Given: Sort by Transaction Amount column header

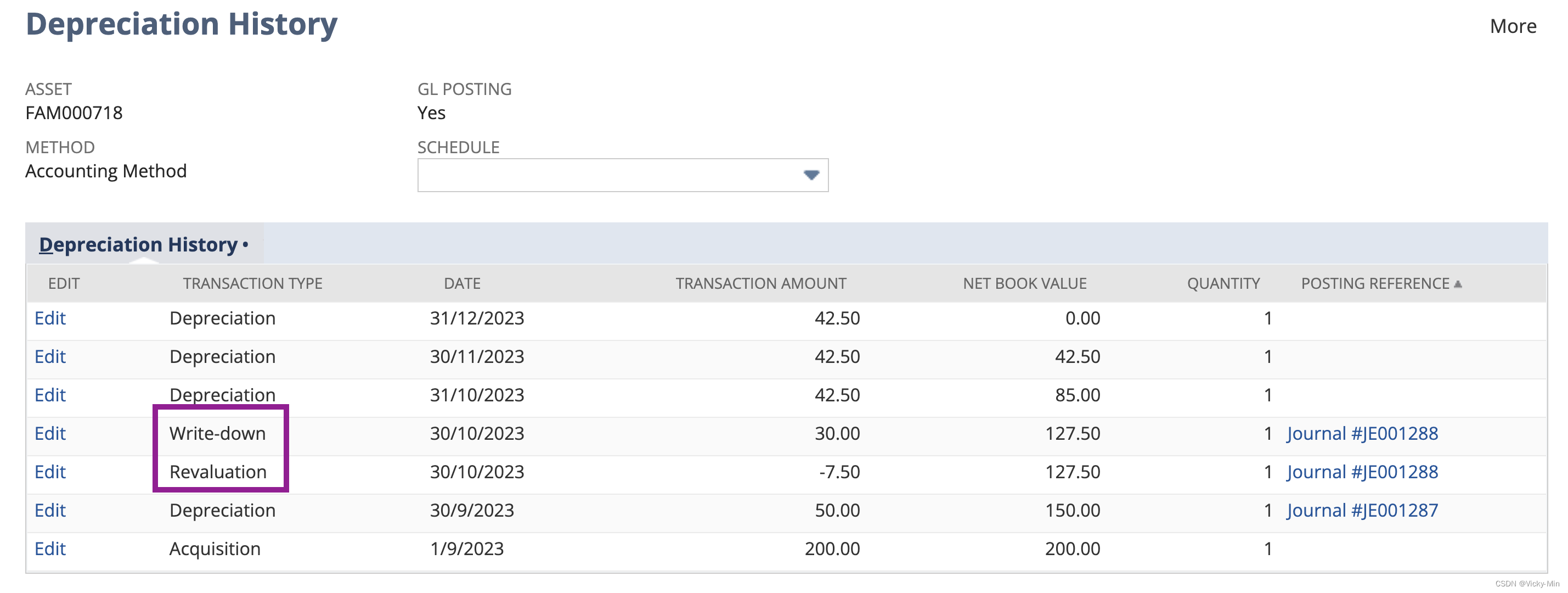Looking at the screenshot, I should 760,283.
